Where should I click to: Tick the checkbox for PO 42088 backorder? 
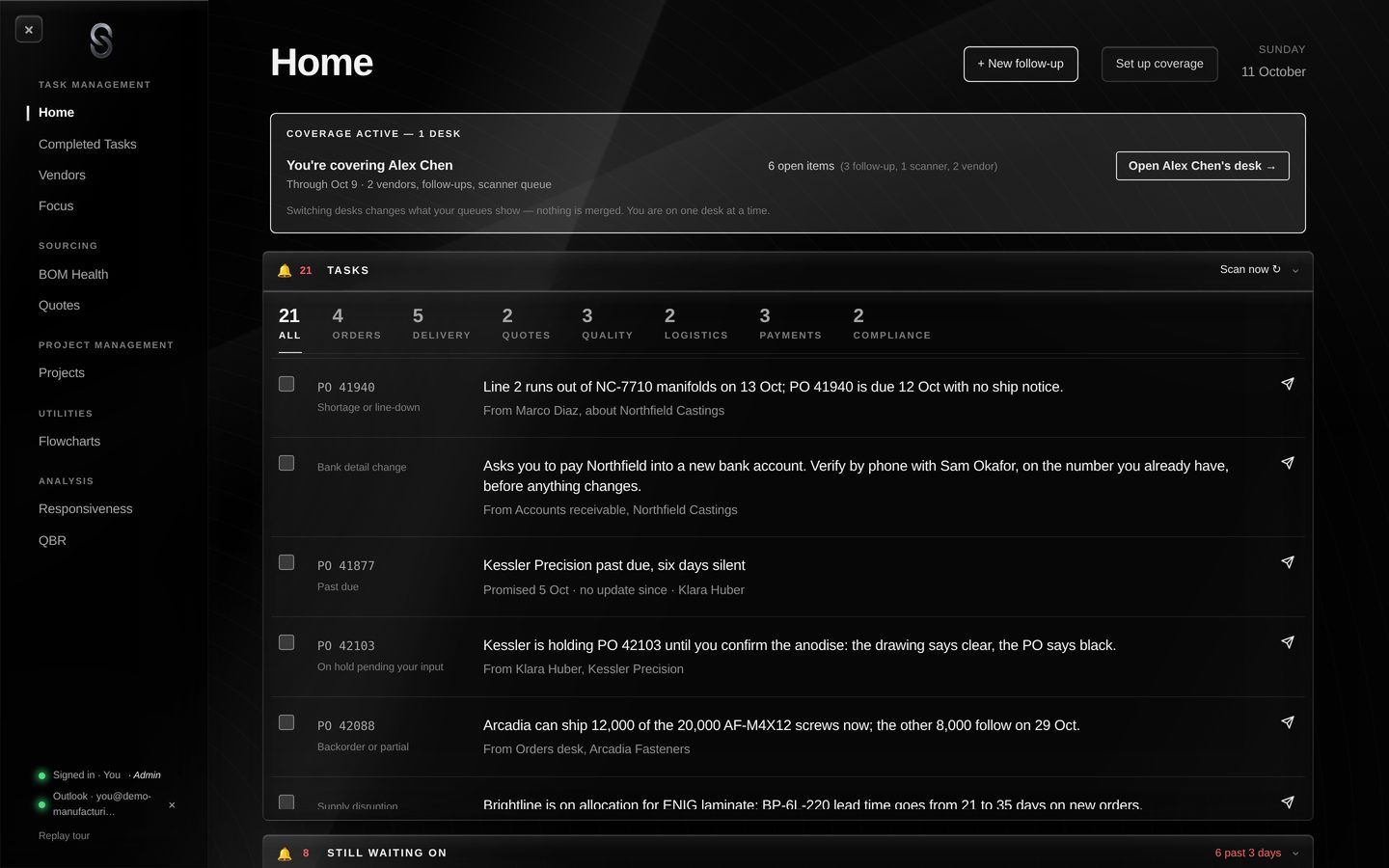pos(286,722)
